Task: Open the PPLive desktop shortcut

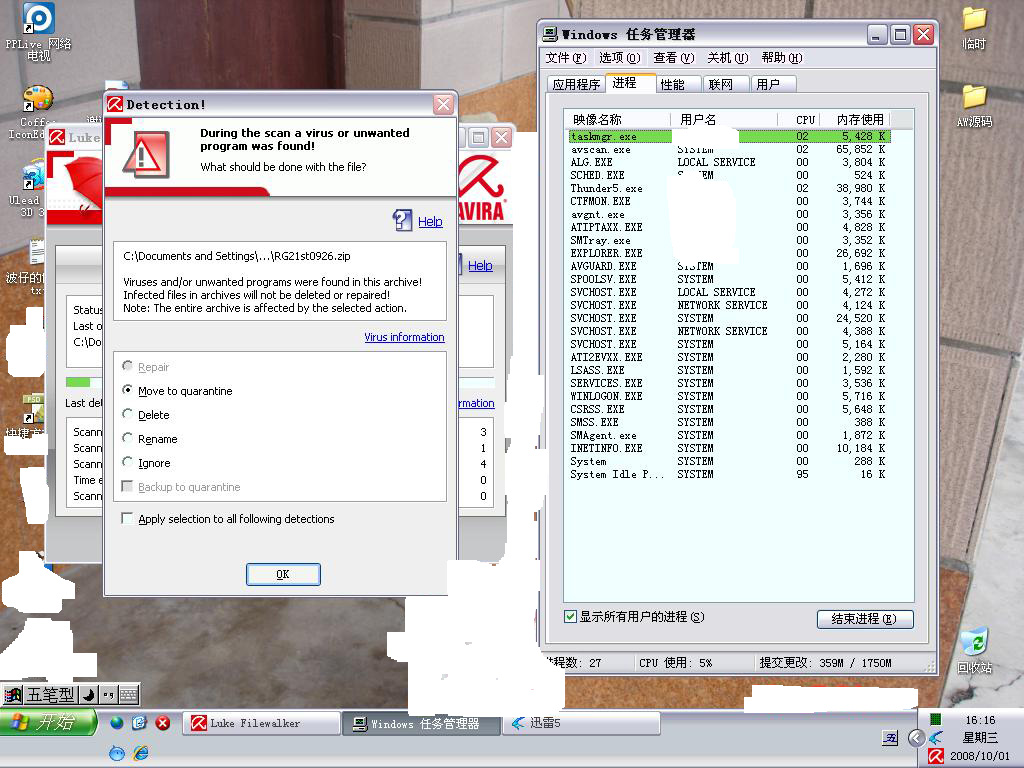Action: click(38, 20)
